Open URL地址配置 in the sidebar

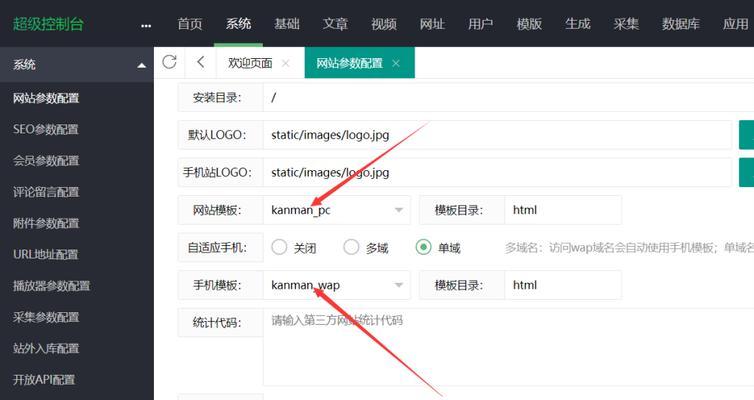click(x=46, y=254)
